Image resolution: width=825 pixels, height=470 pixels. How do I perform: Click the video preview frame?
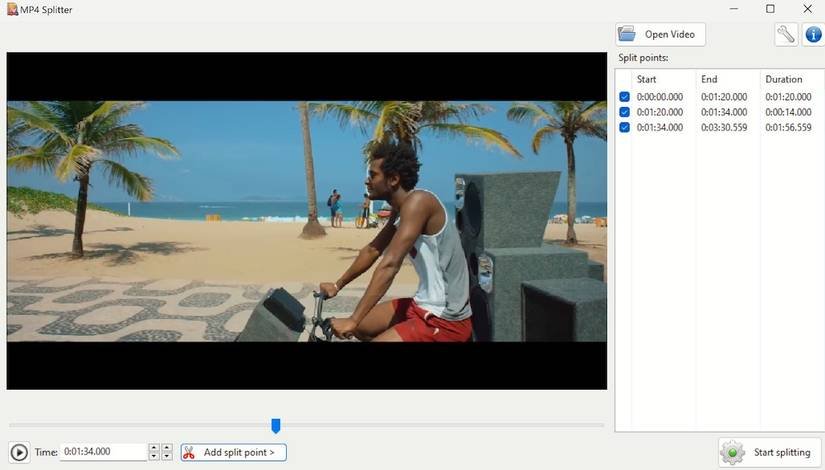coord(306,220)
